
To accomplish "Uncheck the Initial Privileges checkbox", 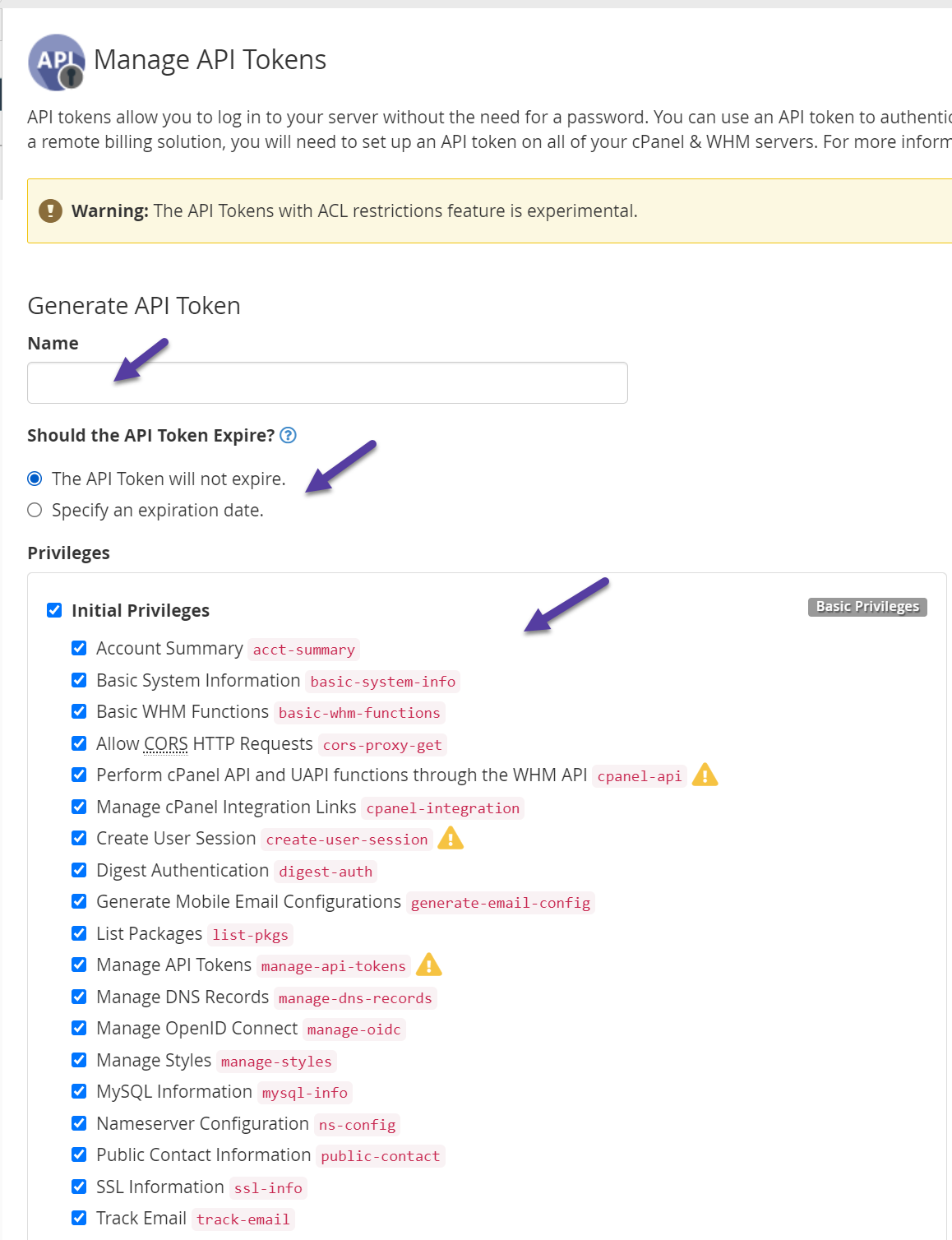I will pyautogui.click(x=54, y=610).
